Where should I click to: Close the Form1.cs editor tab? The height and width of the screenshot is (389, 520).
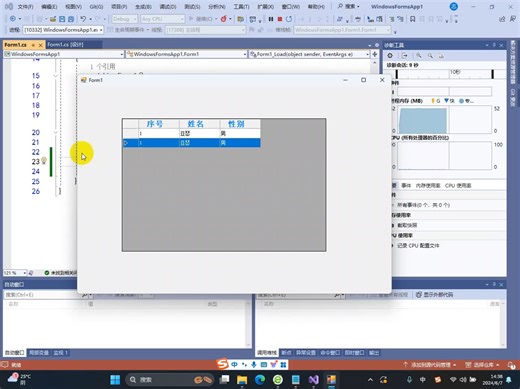(x=41, y=45)
